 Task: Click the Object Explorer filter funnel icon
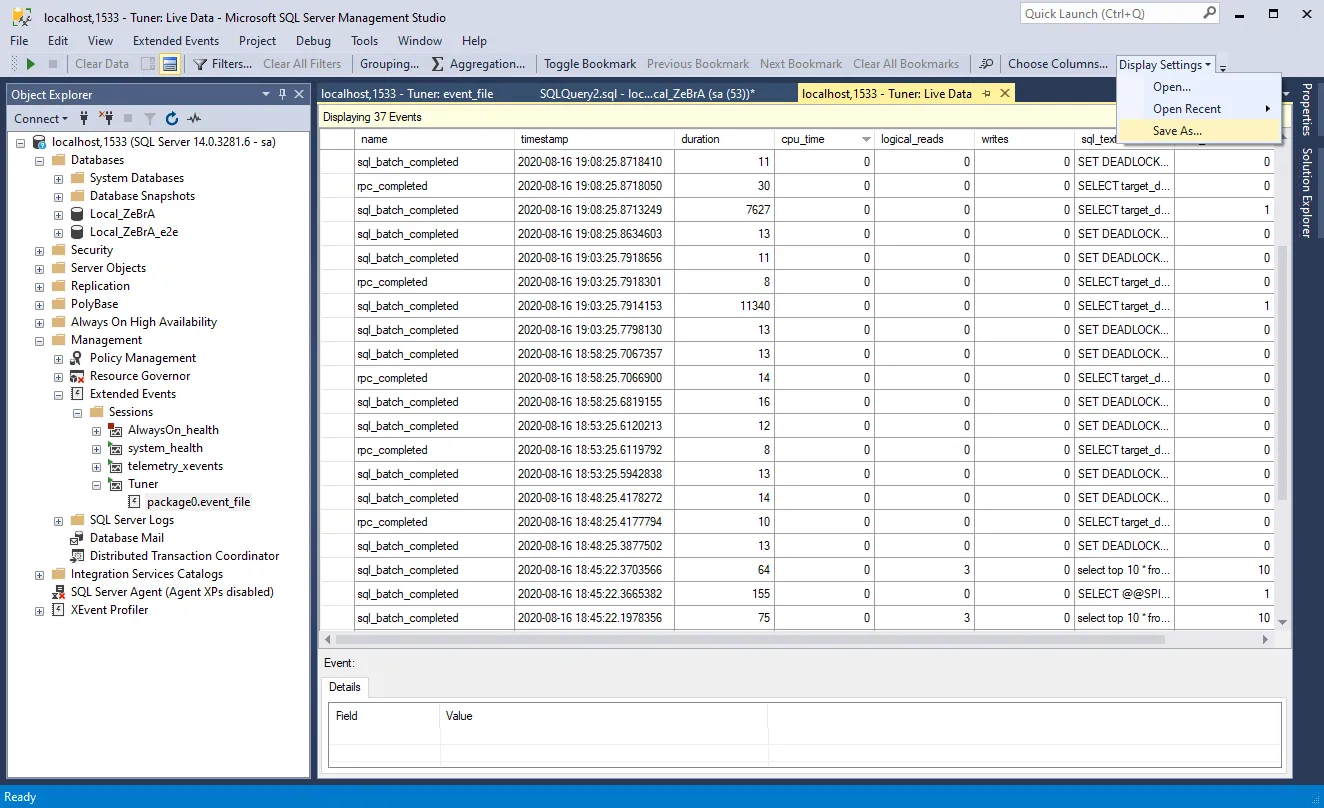(x=150, y=118)
